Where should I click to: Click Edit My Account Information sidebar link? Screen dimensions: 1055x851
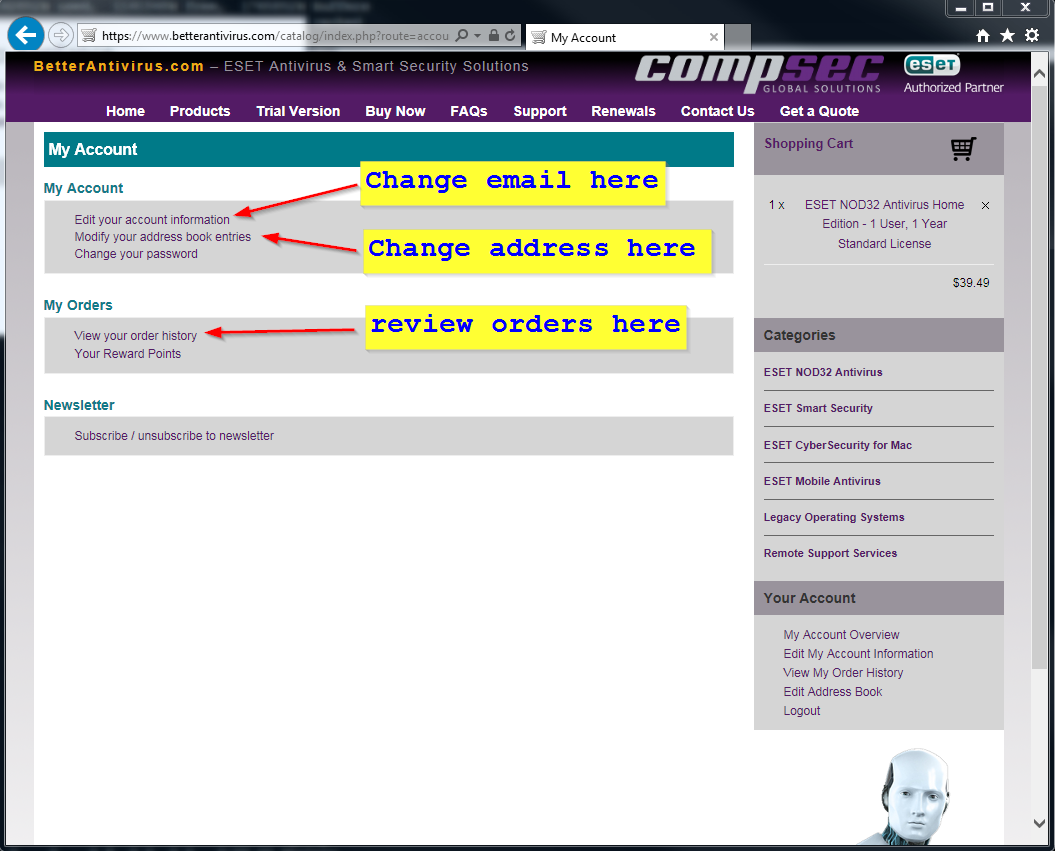[x=858, y=654]
